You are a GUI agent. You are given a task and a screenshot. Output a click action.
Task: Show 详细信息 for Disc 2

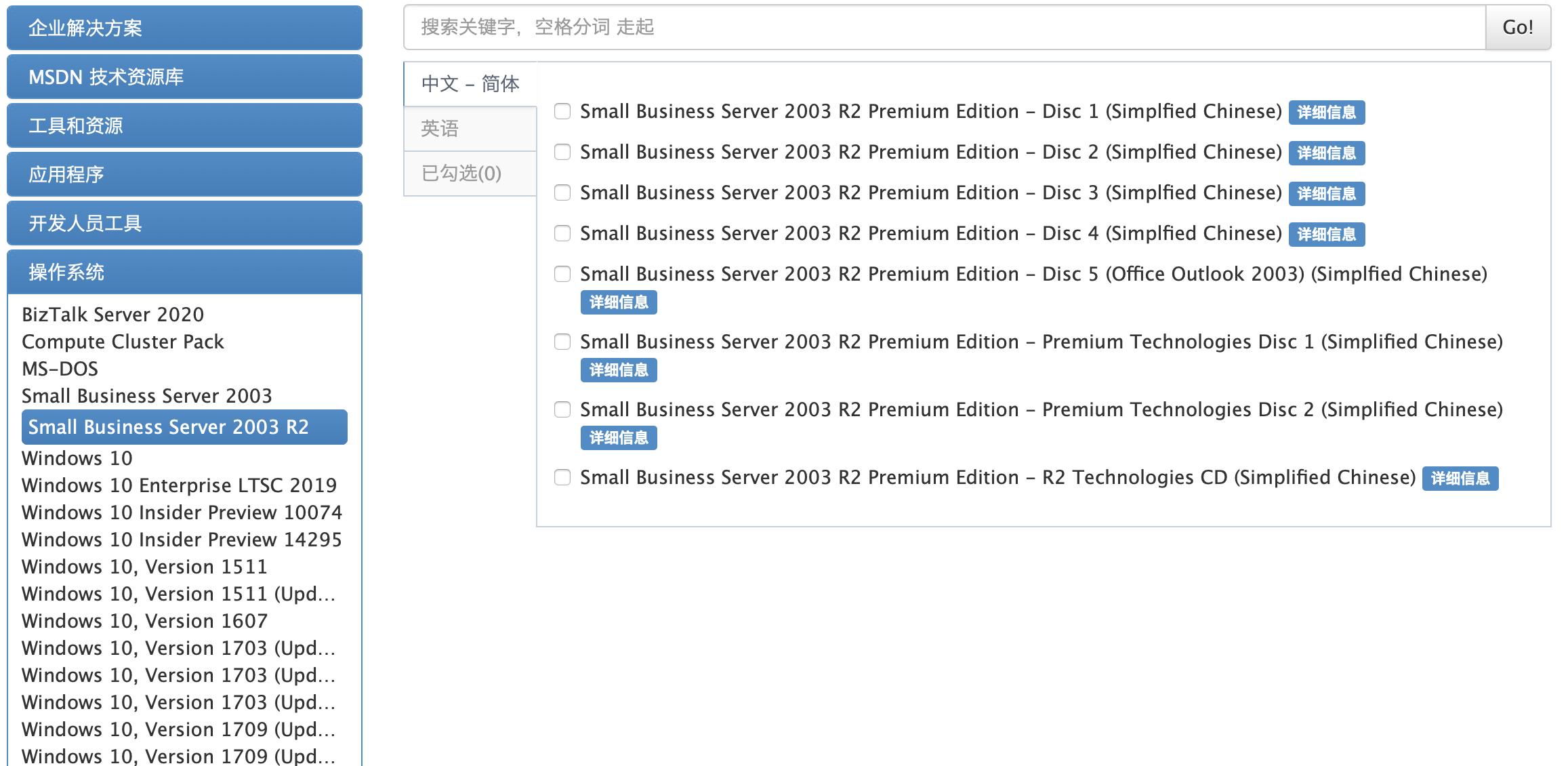point(1326,153)
